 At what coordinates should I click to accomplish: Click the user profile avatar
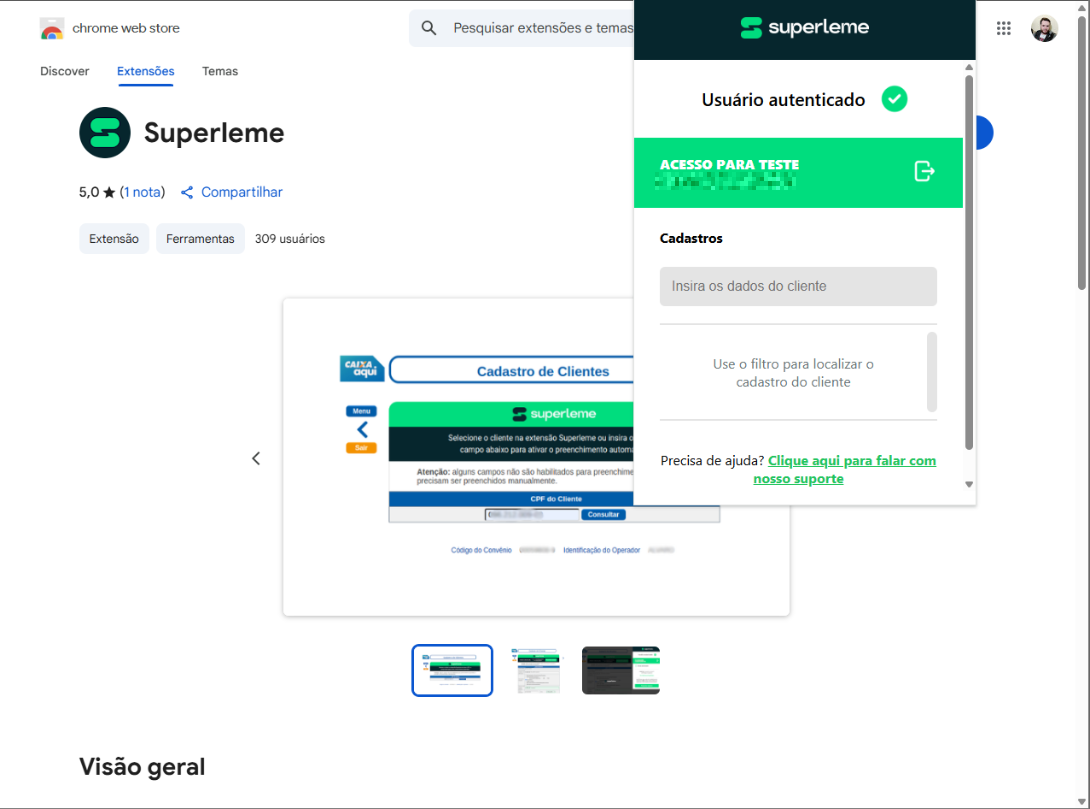tap(1044, 28)
